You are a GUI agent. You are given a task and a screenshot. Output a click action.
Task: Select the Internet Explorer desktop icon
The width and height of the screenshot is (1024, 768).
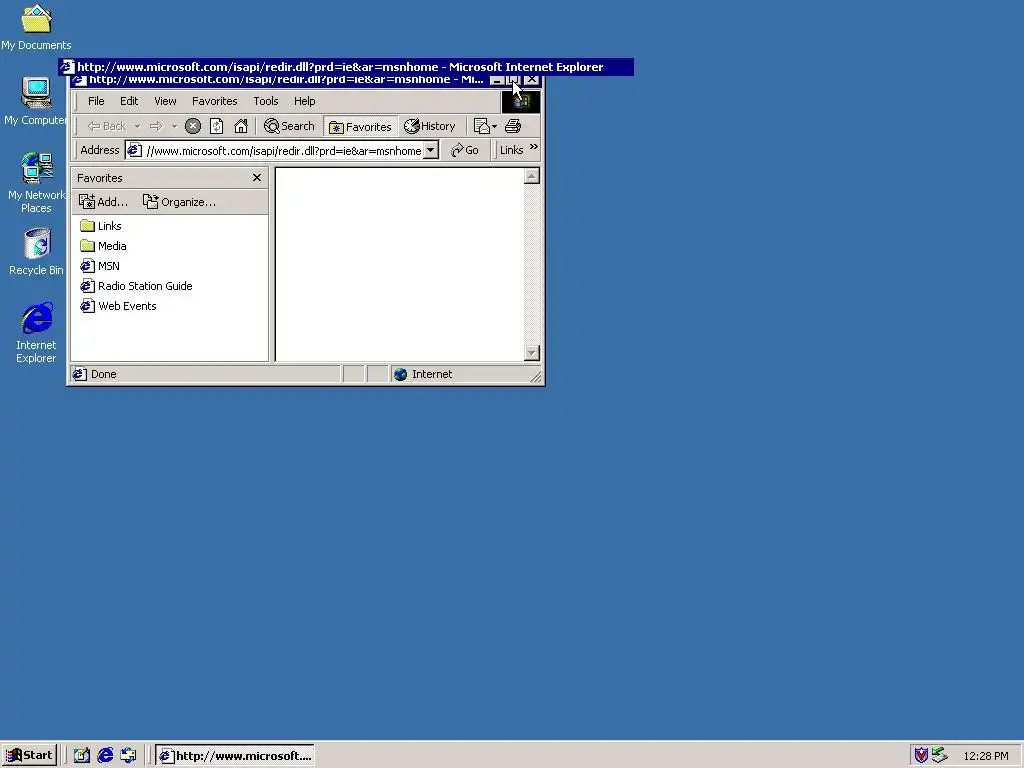[x=36, y=332]
